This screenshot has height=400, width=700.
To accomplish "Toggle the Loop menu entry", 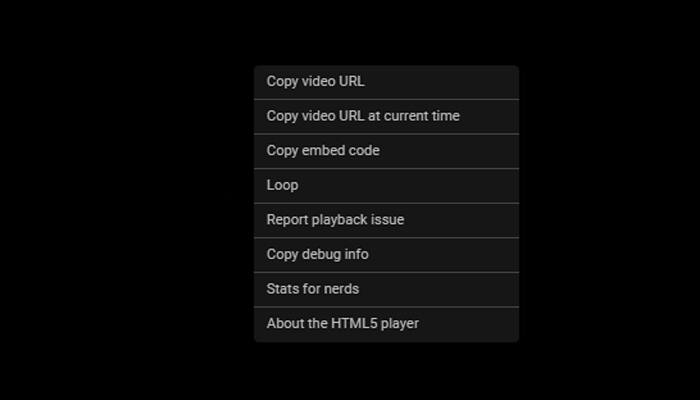I will click(386, 186).
